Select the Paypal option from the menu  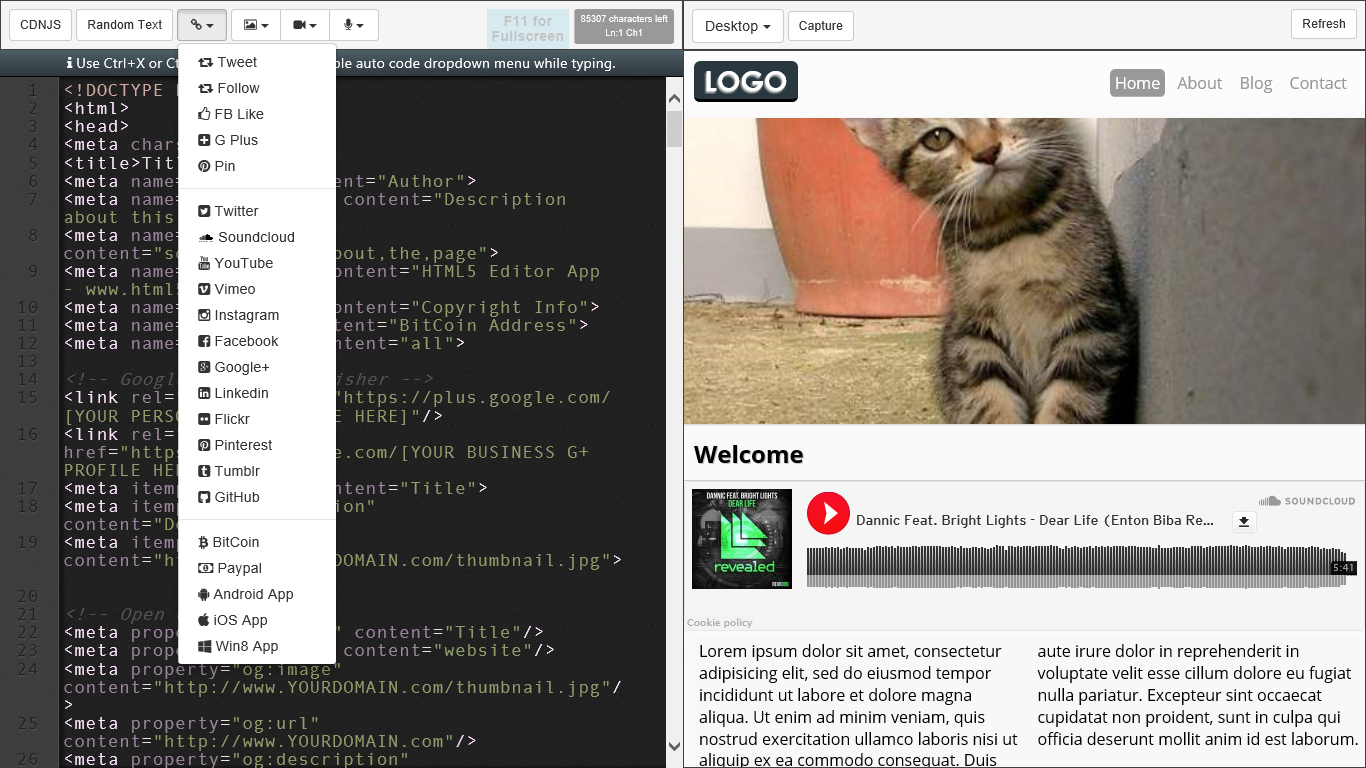(x=236, y=568)
